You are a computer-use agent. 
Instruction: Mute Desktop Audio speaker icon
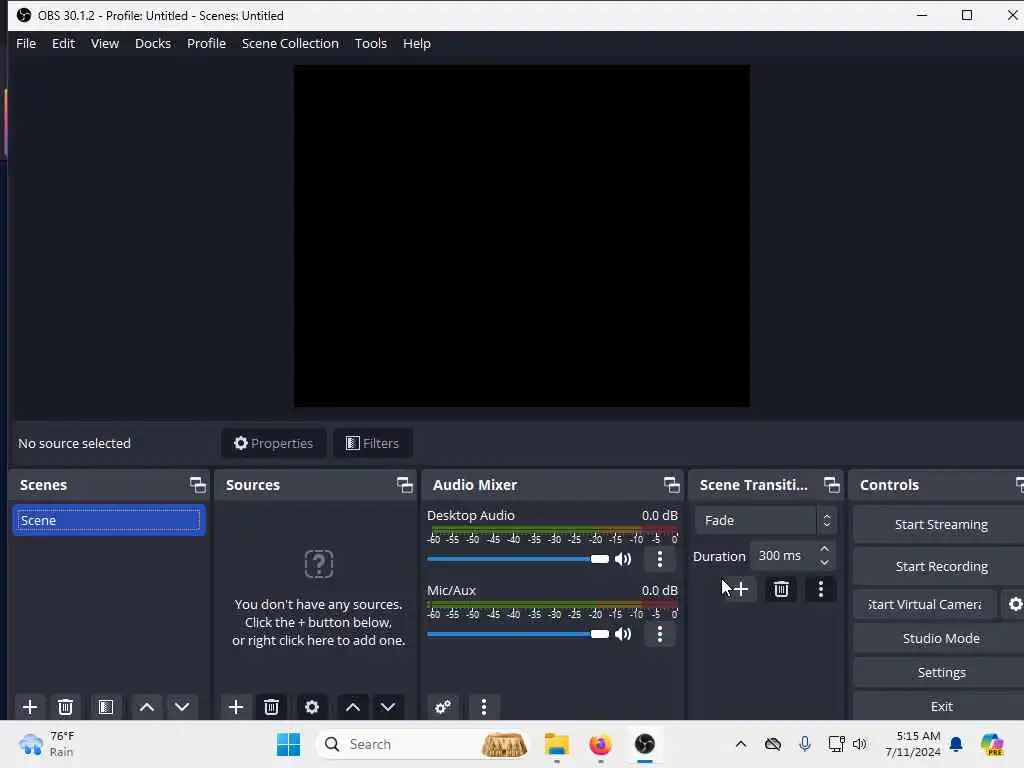coord(623,559)
